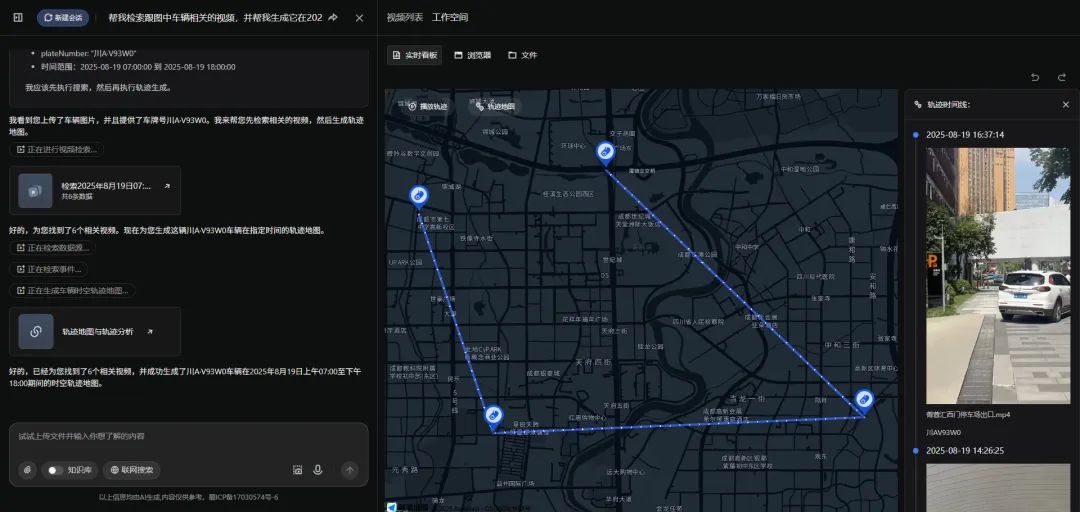Click the link icon on trajectory card

pyautogui.click(x=36, y=331)
